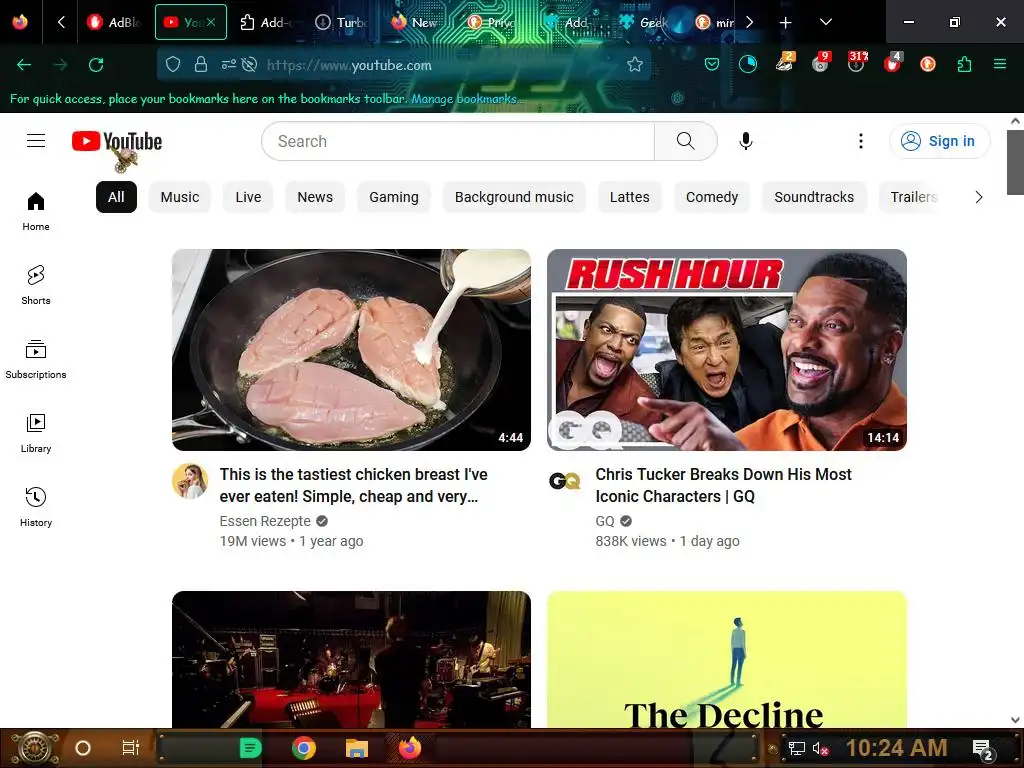Switch to the Add-ons tab

tap(266, 22)
